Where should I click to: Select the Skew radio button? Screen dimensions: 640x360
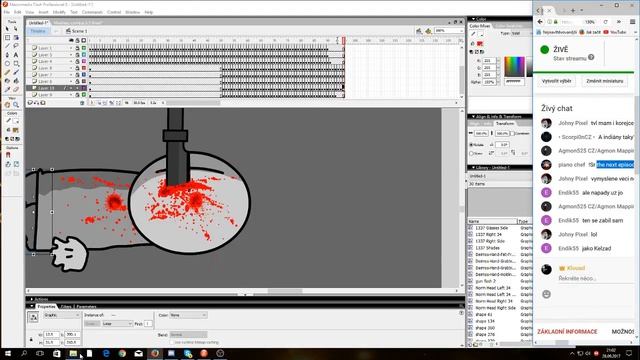(x=471, y=153)
